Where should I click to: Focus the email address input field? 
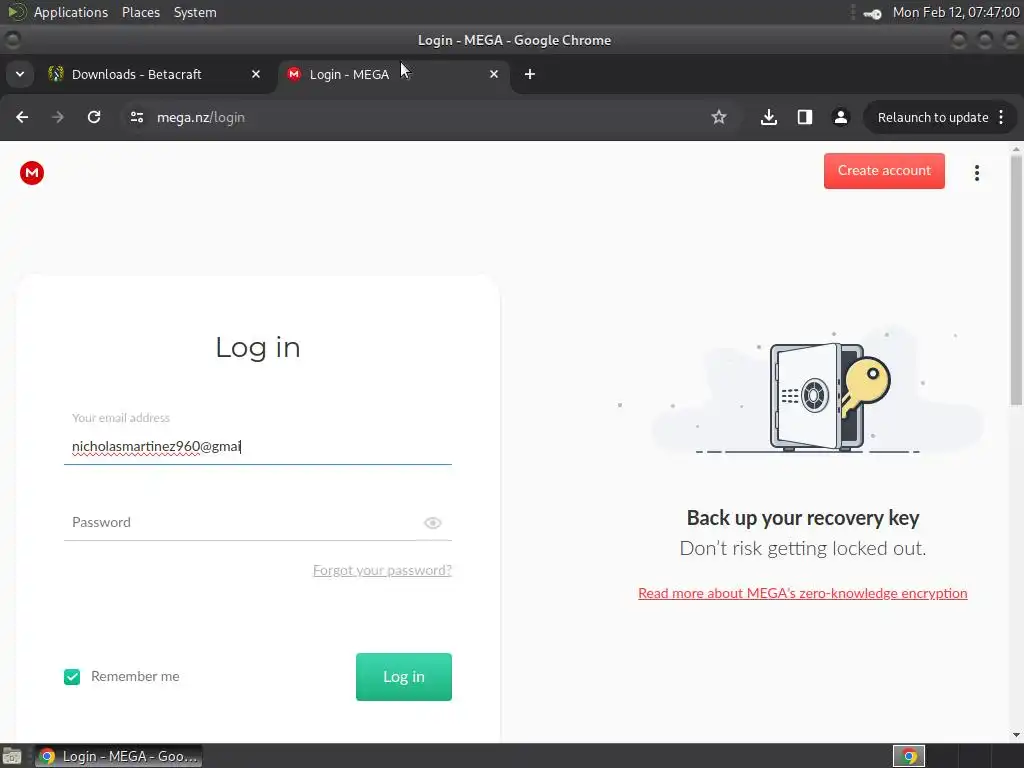pos(258,447)
